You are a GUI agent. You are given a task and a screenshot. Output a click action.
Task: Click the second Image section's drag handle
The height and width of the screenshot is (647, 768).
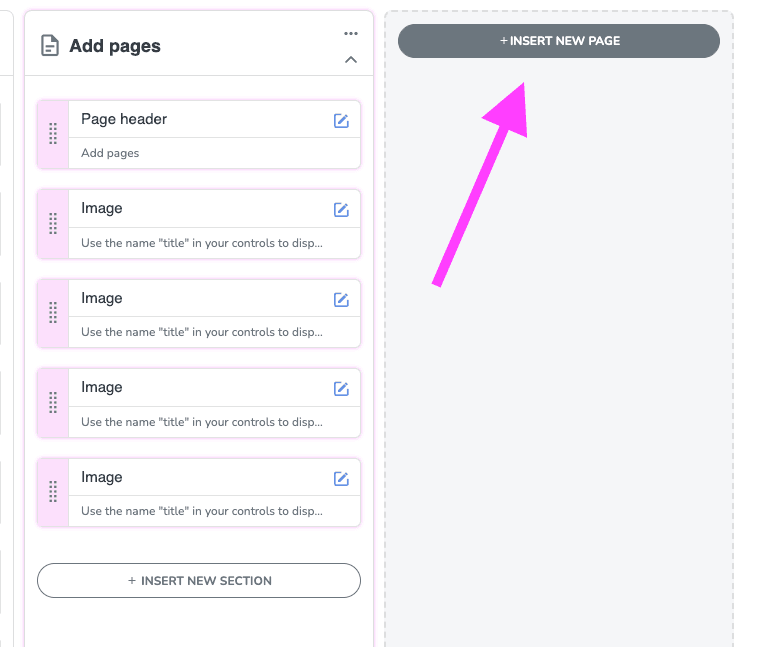point(53,313)
